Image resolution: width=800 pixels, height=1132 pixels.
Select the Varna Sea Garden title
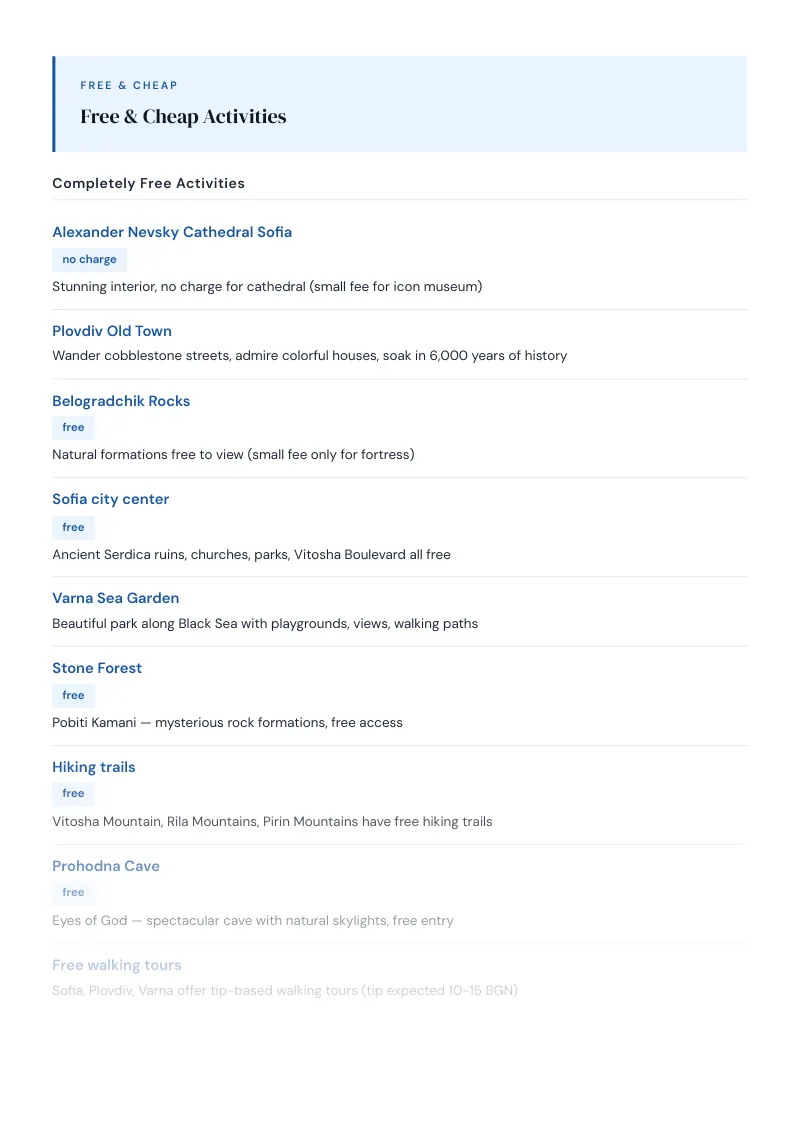(116, 598)
